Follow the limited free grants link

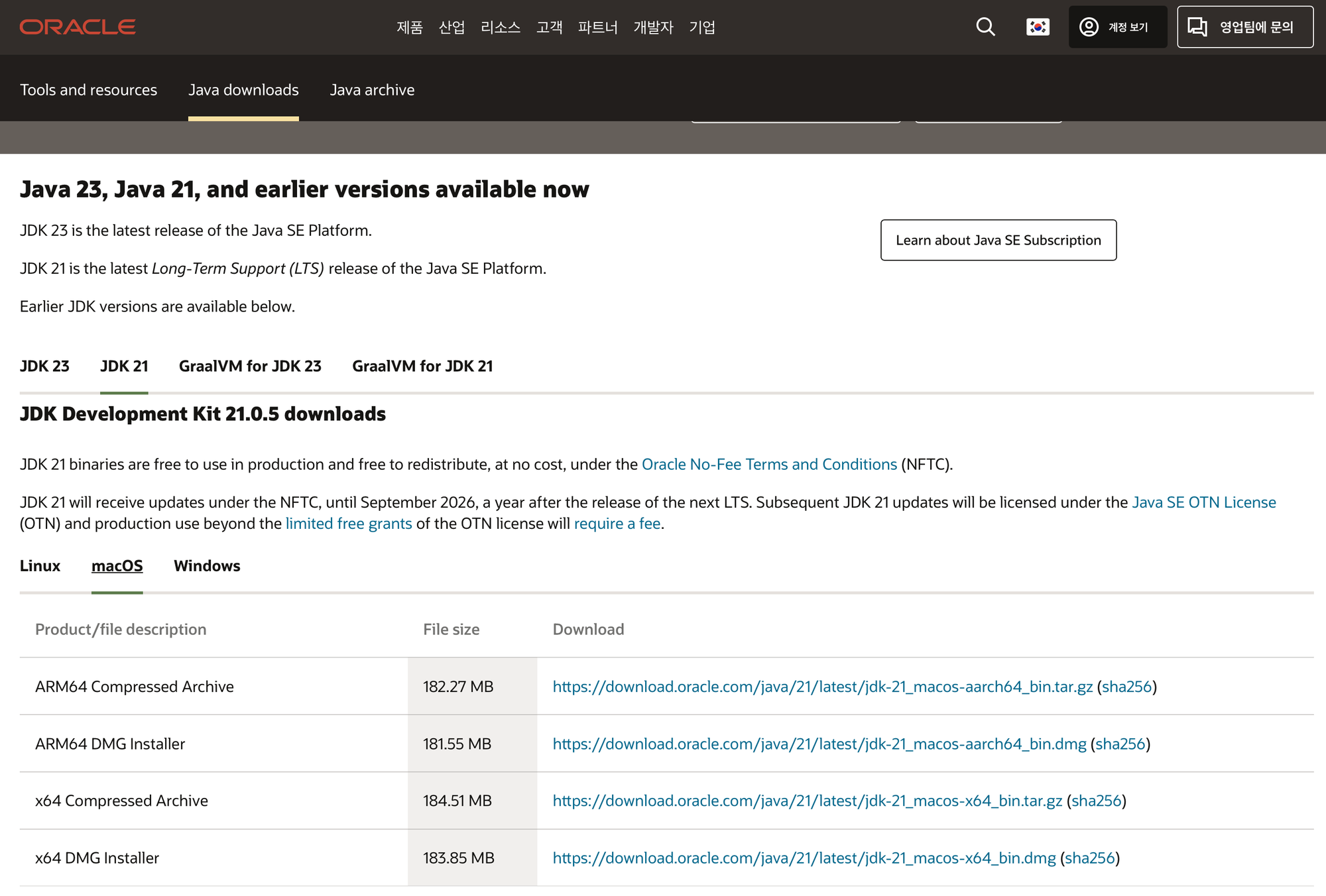point(349,524)
